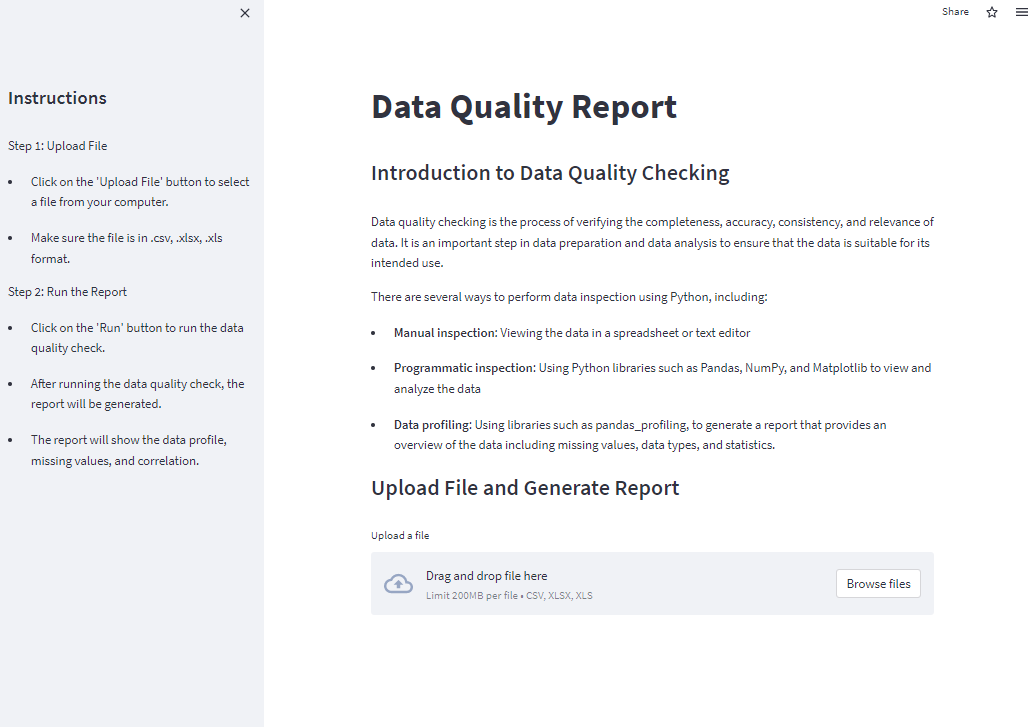Screen dimensions: 1035x727
Task: Click the Upload File and Generate Report heading
Action: pyautogui.click(x=524, y=488)
